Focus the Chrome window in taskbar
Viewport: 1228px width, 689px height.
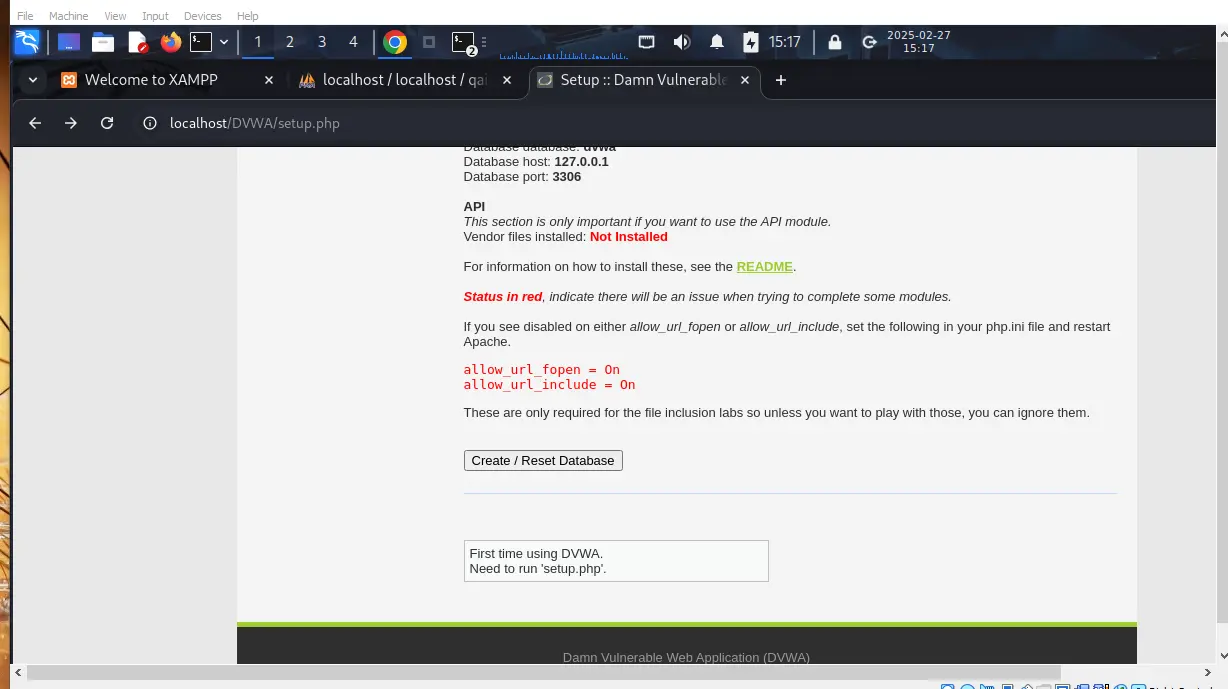click(395, 42)
